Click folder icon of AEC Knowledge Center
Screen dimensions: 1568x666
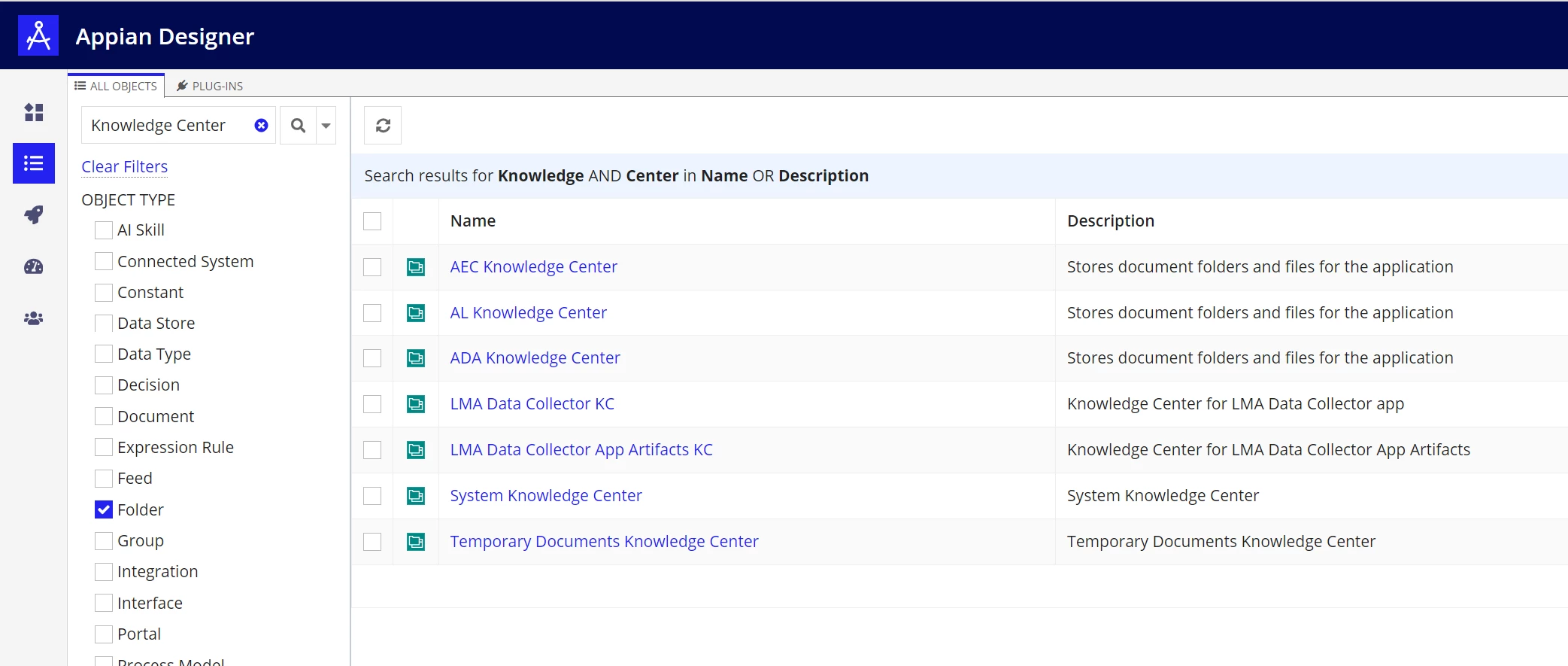tap(416, 267)
